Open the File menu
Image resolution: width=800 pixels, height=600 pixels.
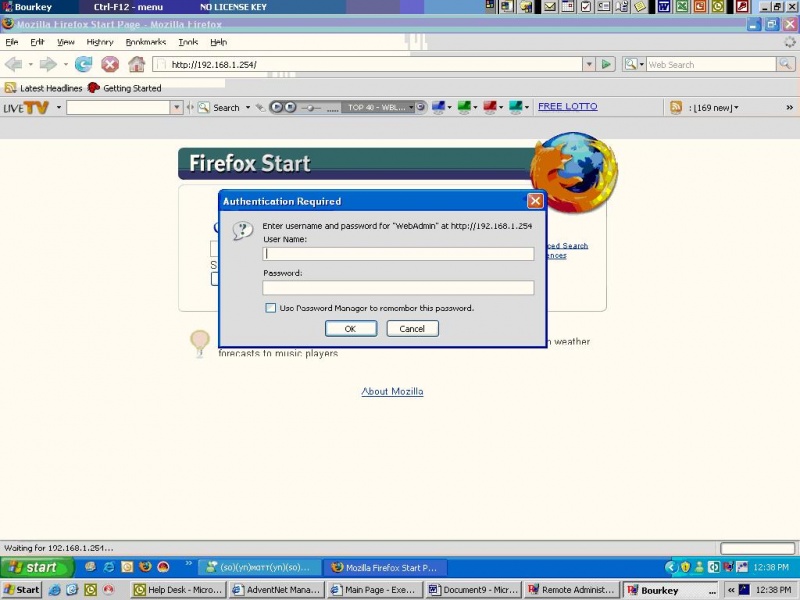[x=12, y=42]
